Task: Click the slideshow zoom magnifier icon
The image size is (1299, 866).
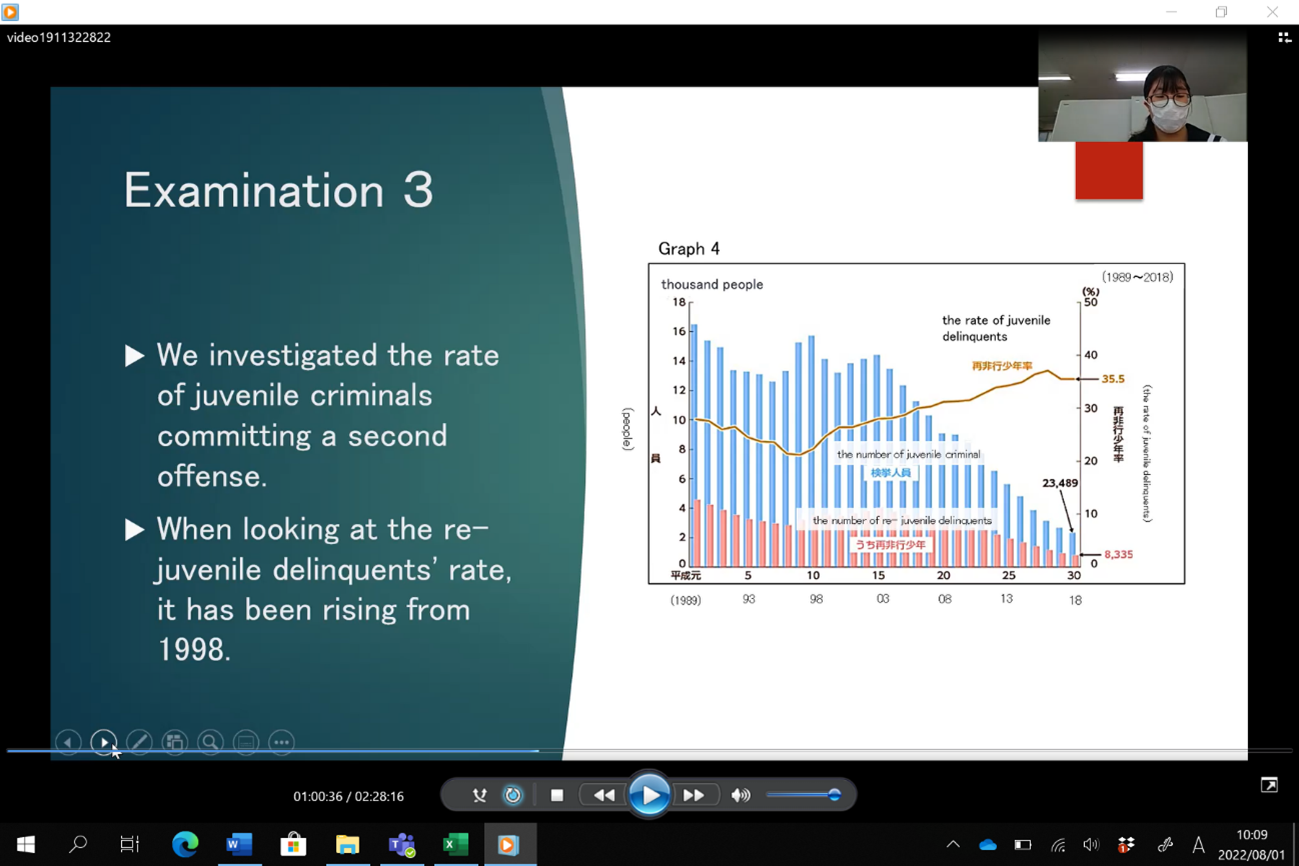Action: click(210, 742)
